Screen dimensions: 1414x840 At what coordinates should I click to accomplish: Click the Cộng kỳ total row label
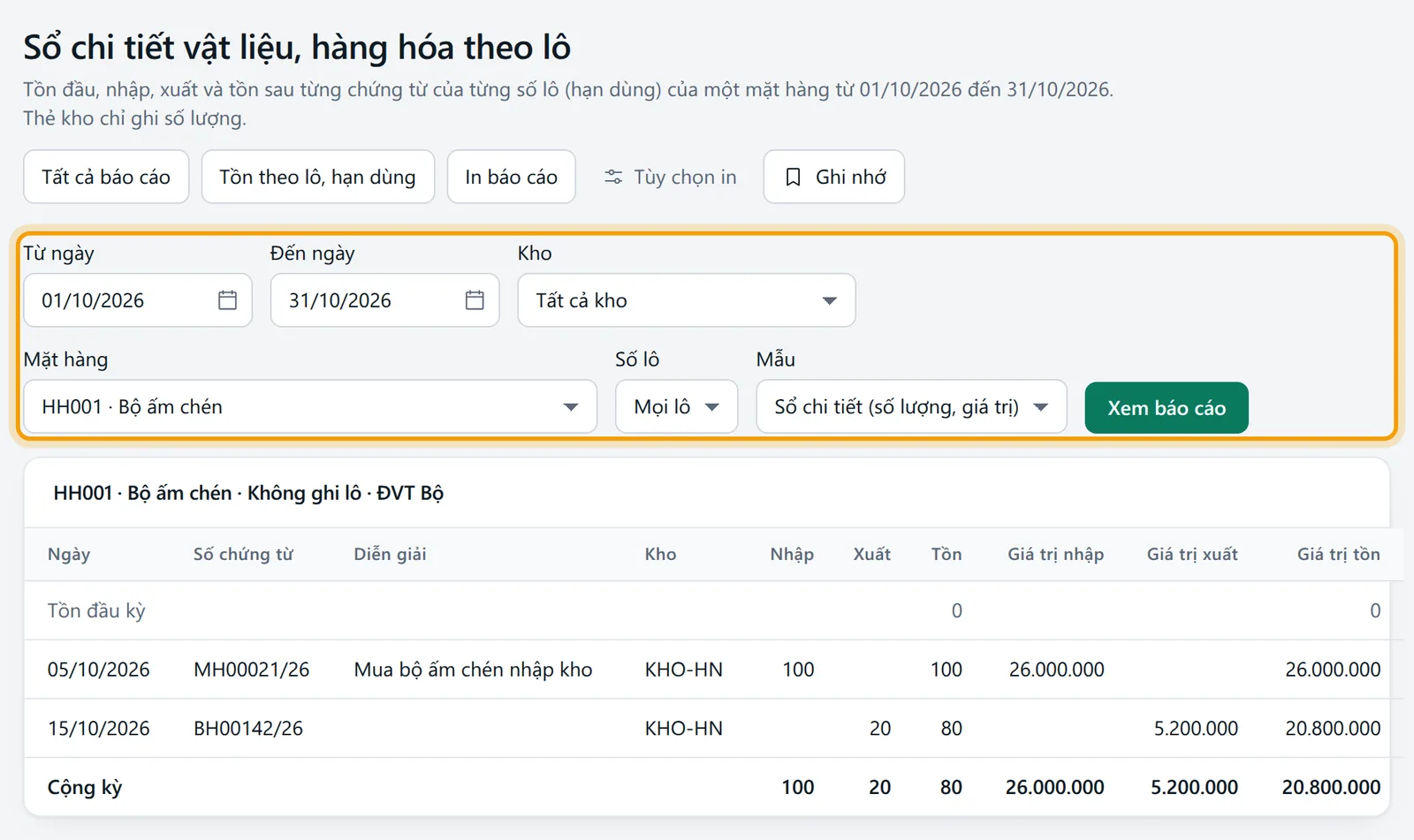tap(85, 787)
